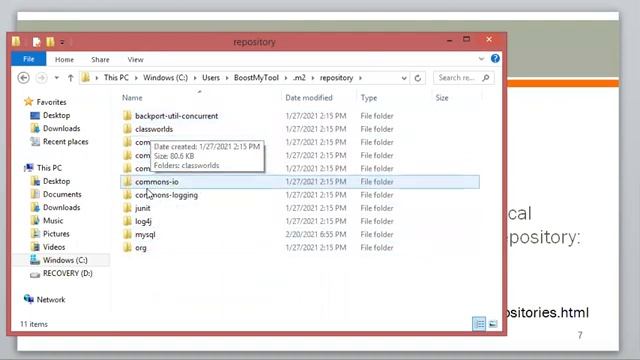Select the log4j folder
This screenshot has height=360, width=640.
pyautogui.click(x=143, y=221)
